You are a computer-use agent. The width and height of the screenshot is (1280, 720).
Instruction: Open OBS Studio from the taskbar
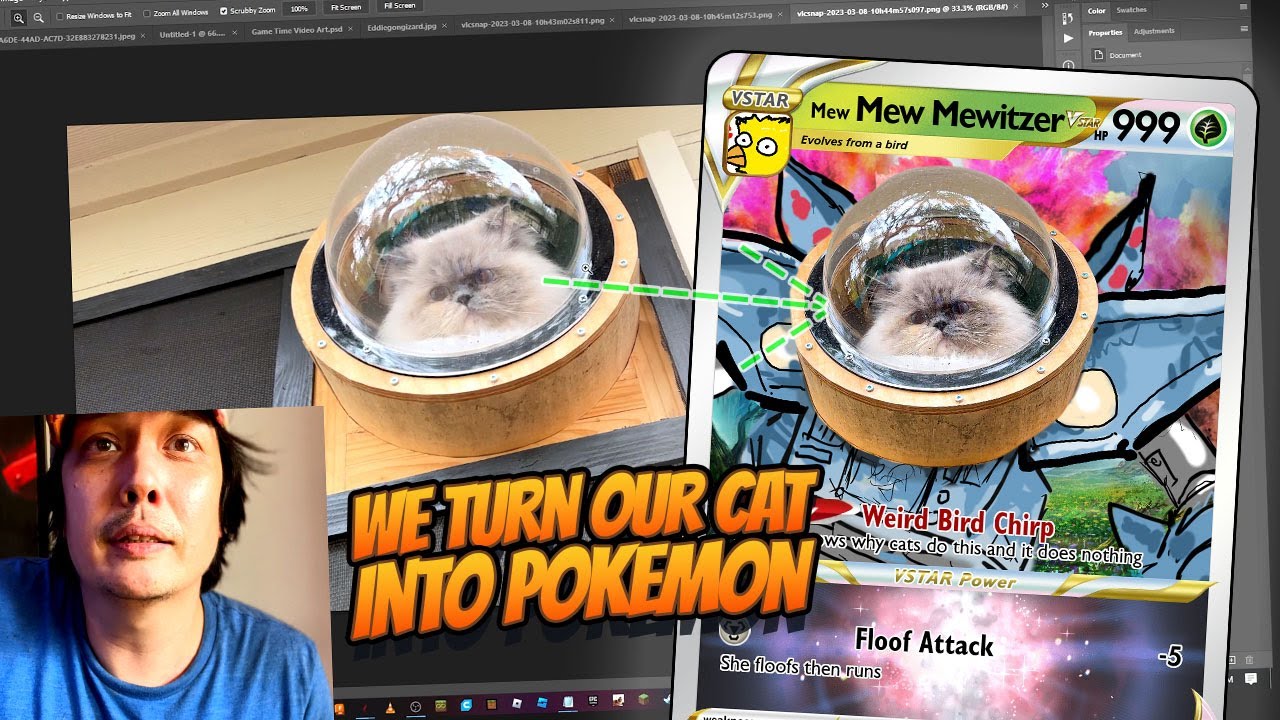pyautogui.click(x=416, y=706)
